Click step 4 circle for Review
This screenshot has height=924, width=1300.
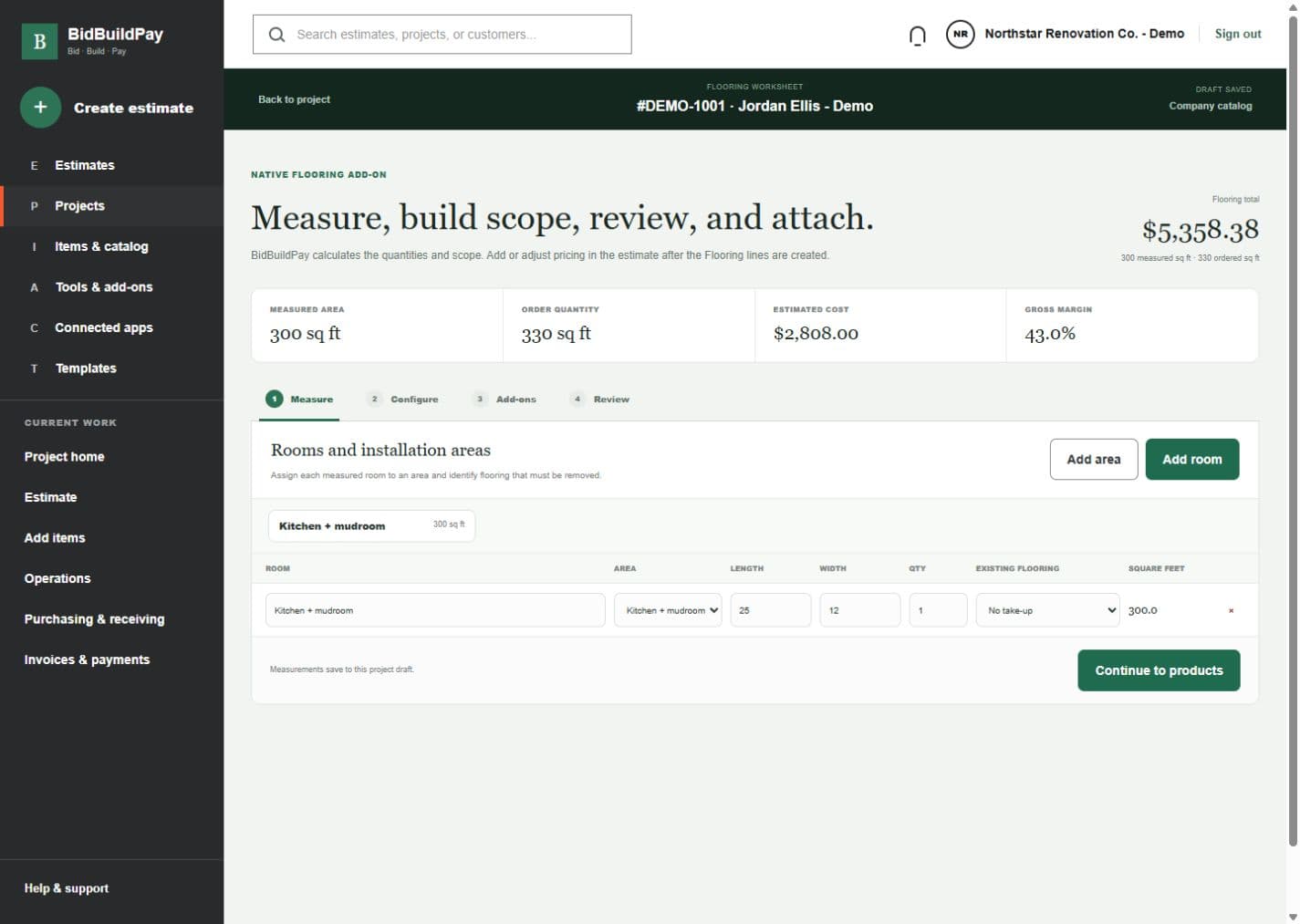(x=577, y=399)
